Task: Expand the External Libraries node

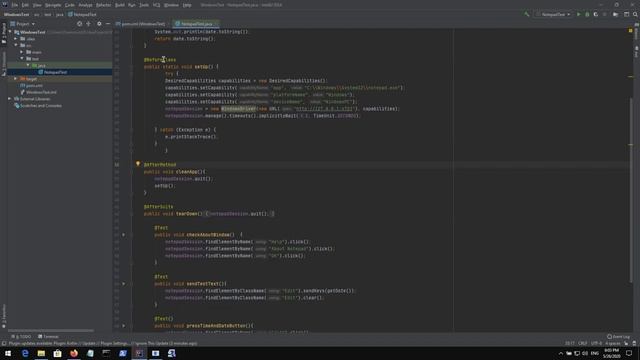Action: pos(10,99)
